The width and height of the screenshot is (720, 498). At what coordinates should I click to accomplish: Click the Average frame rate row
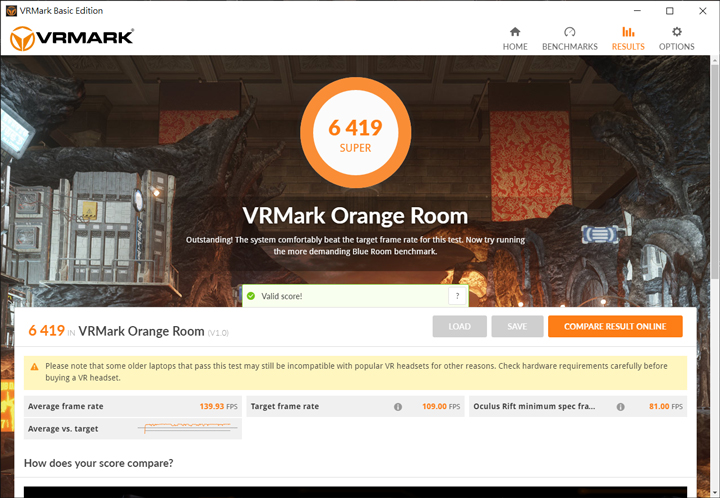coord(133,406)
